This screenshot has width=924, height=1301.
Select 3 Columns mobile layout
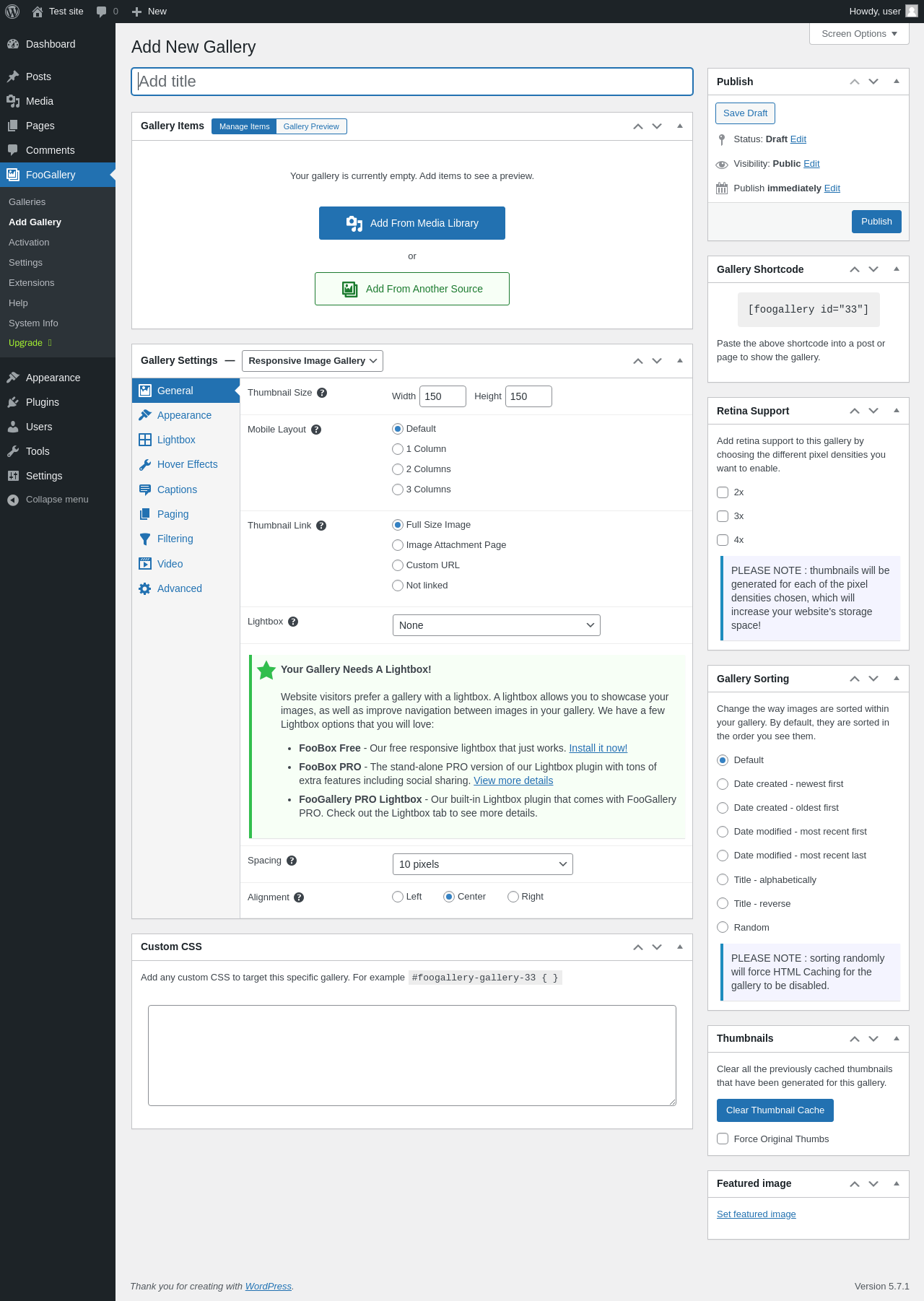[x=398, y=489]
